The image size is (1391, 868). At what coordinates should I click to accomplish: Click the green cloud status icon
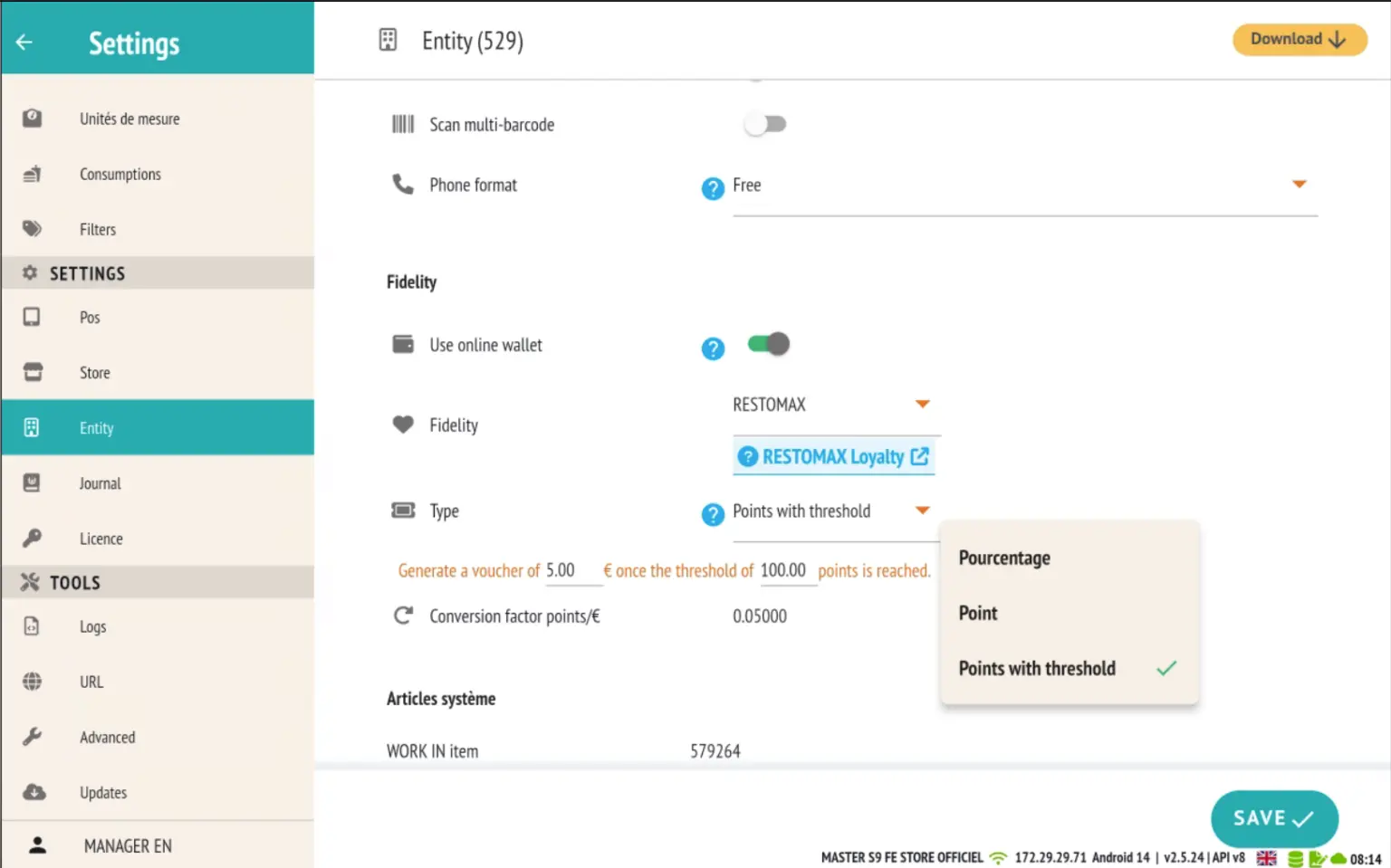tap(1338, 858)
